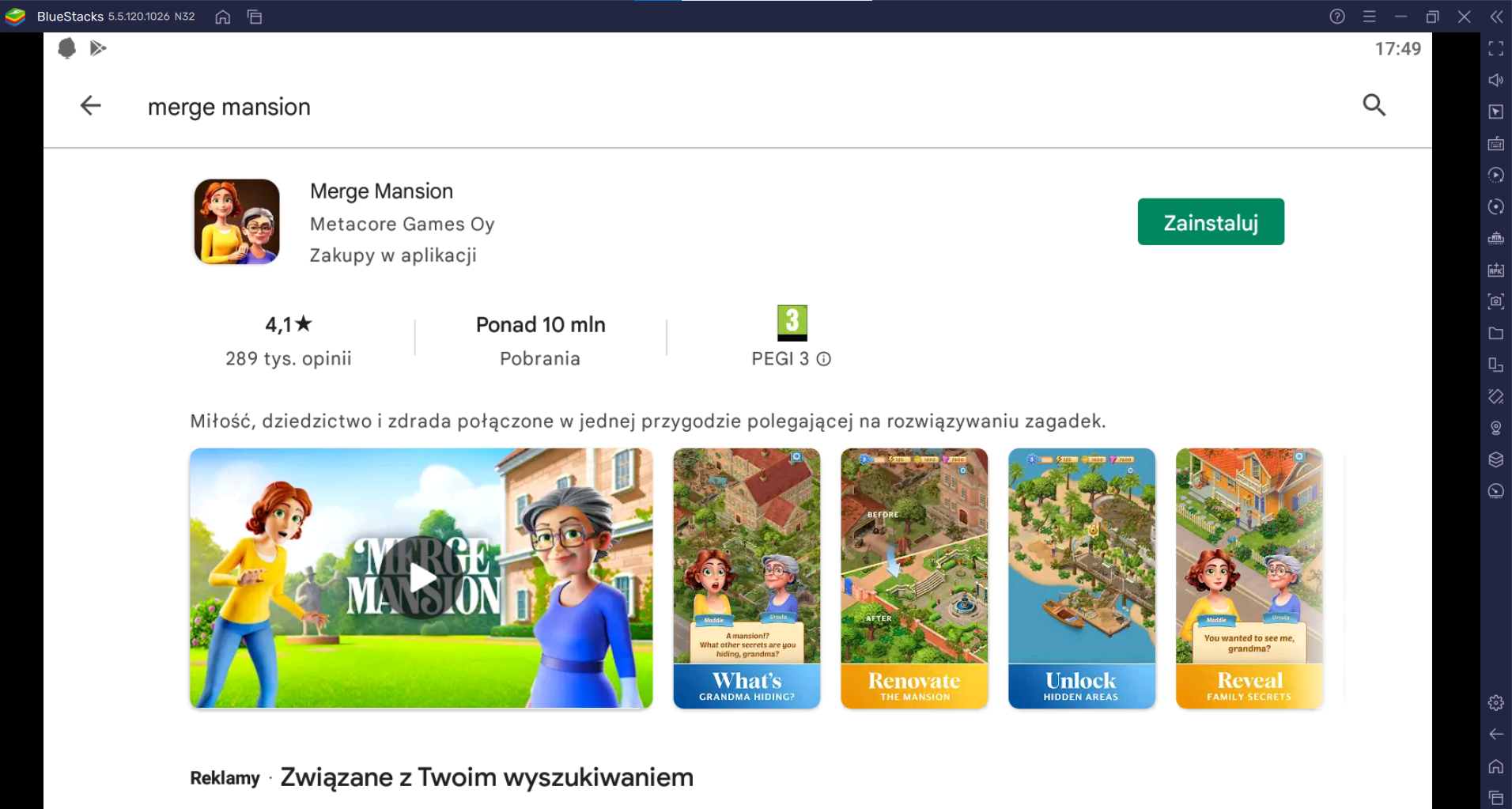Toggle fullscreen in the BlueStacks sidebar
1512x809 pixels.
[1496, 48]
